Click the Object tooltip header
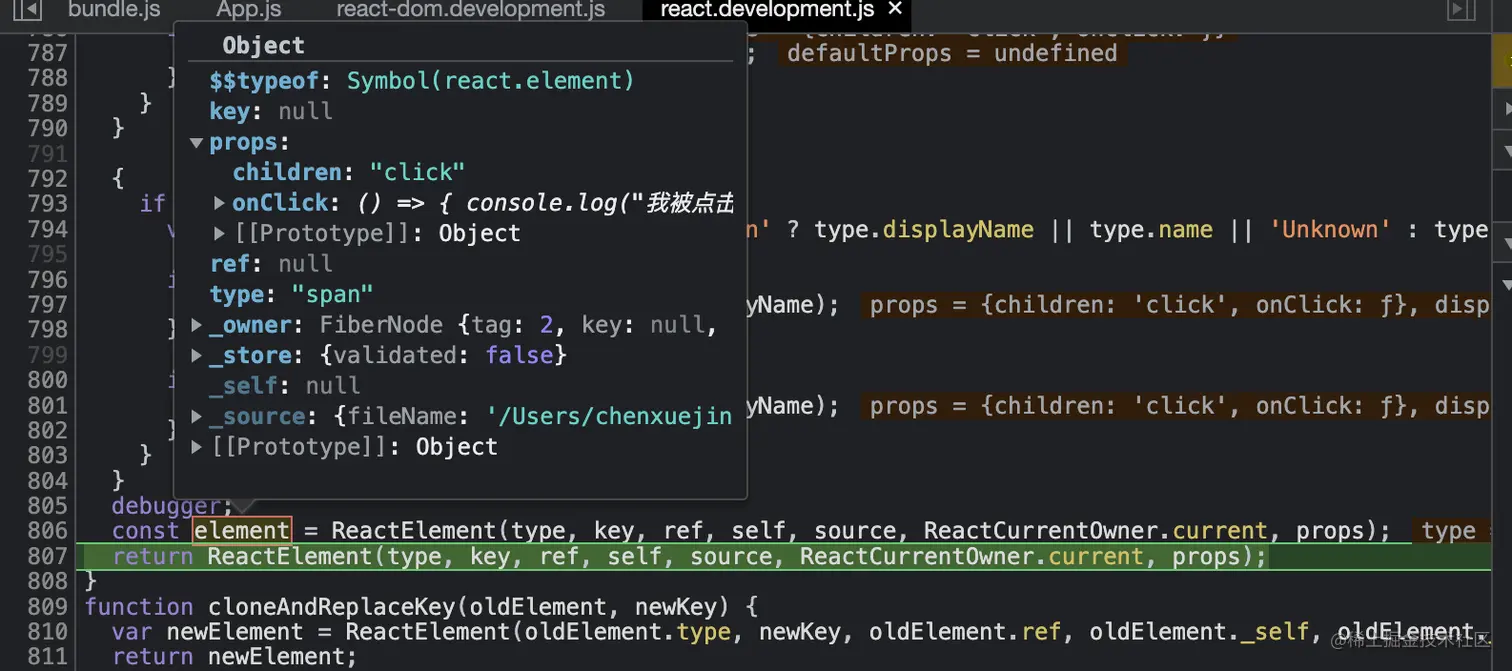The height and width of the screenshot is (671, 1512). click(x=263, y=45)
